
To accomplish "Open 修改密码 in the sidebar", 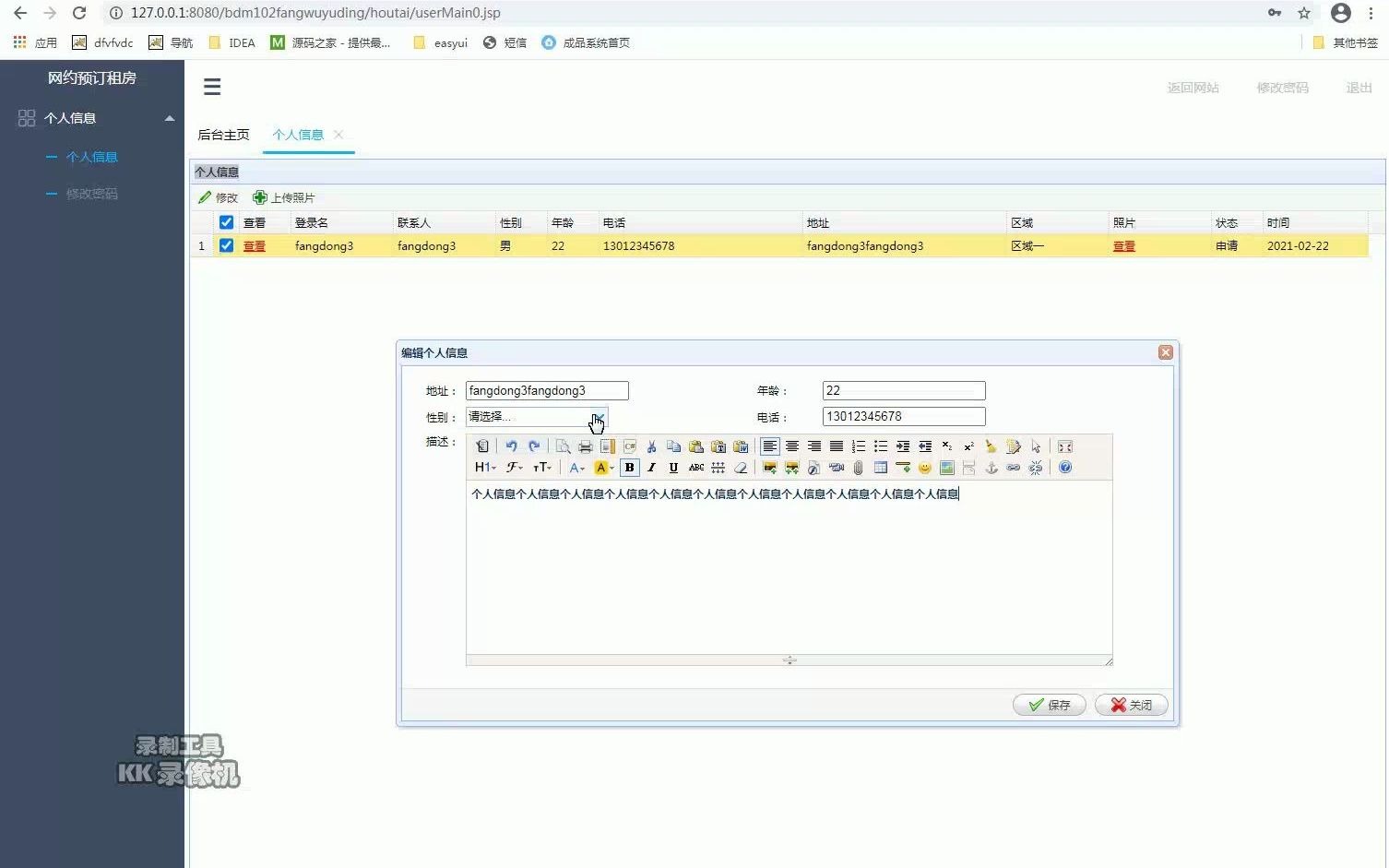I will 92,194.
